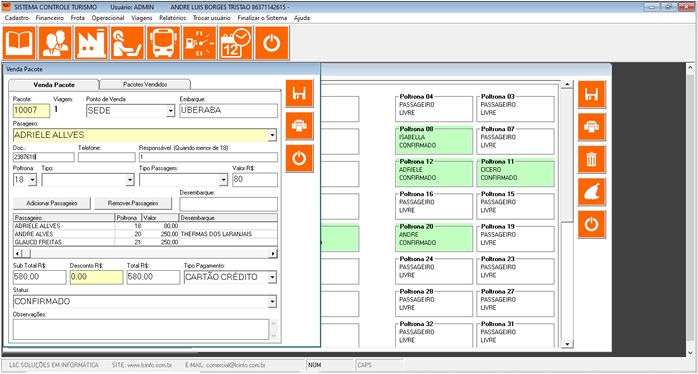698x374 pixels.
Task: Click Finalizar o Sistema menu item
Action: 262,18
